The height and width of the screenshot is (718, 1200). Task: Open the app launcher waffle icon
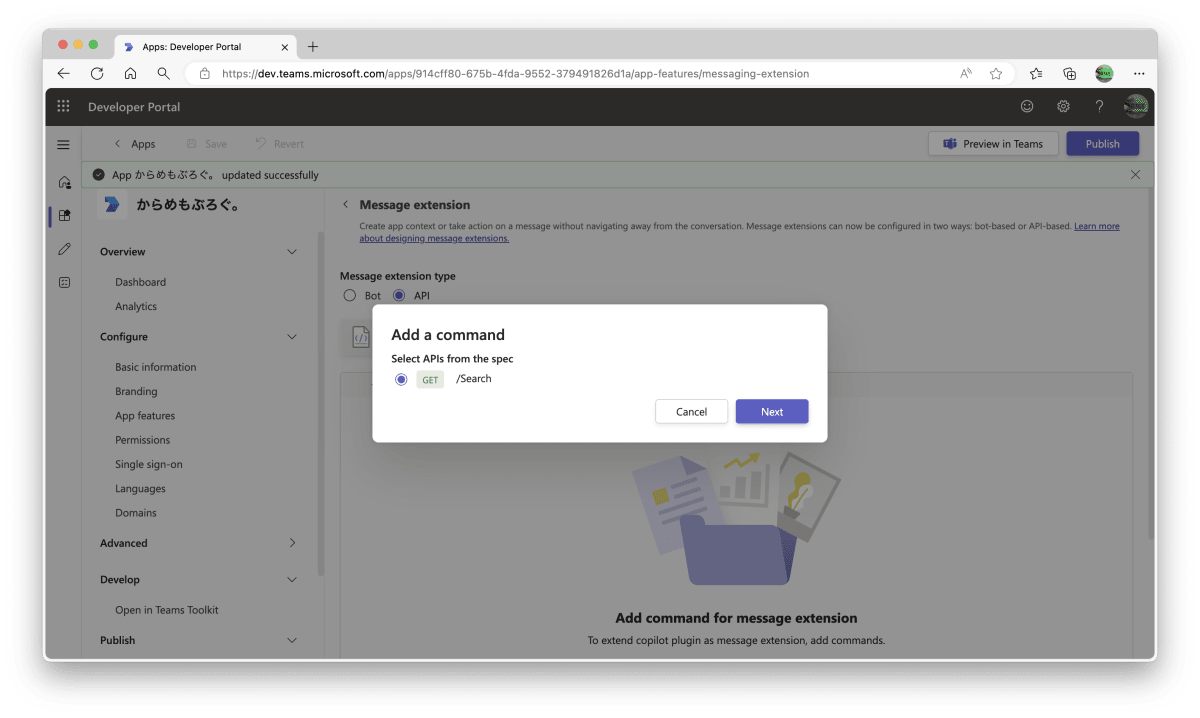(63, 106)
